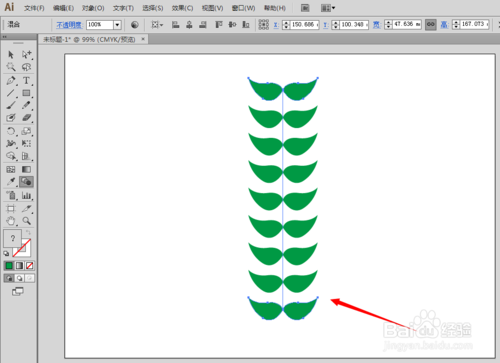Toggle constrain width and height proportions
This screenshot has height=363, width=500.
(x=431, y=24)
